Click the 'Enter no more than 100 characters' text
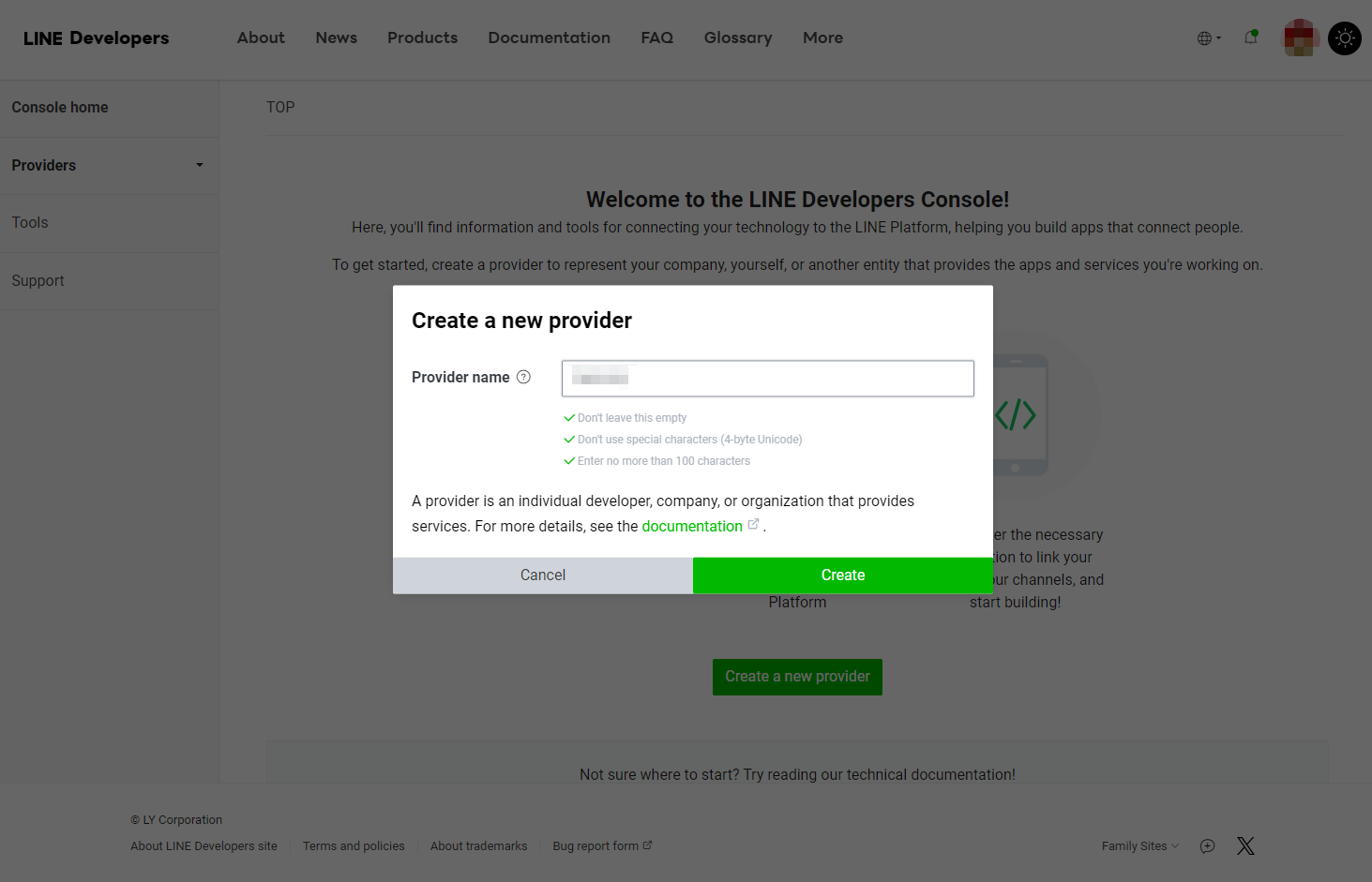 tap(664, 461)
